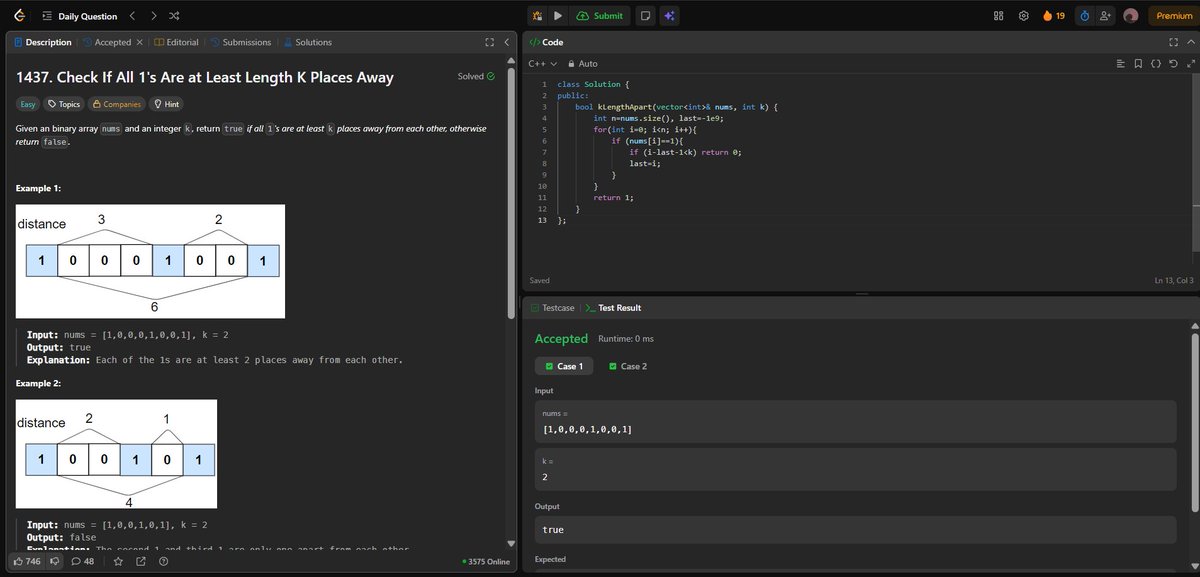Run the code using the Run icon
The image size is (1200, 577).
point(558,16)
